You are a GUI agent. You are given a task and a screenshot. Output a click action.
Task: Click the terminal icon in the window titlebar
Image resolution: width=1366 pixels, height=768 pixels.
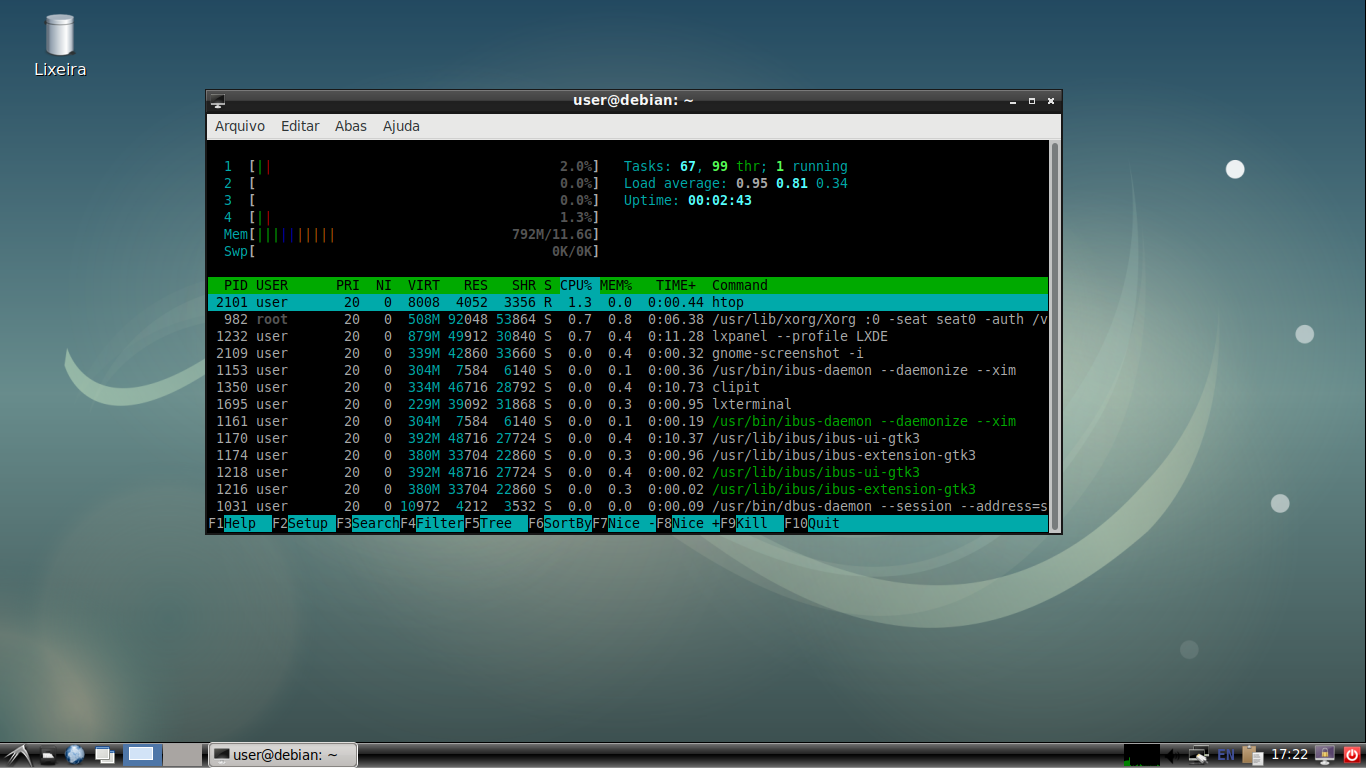217,100
